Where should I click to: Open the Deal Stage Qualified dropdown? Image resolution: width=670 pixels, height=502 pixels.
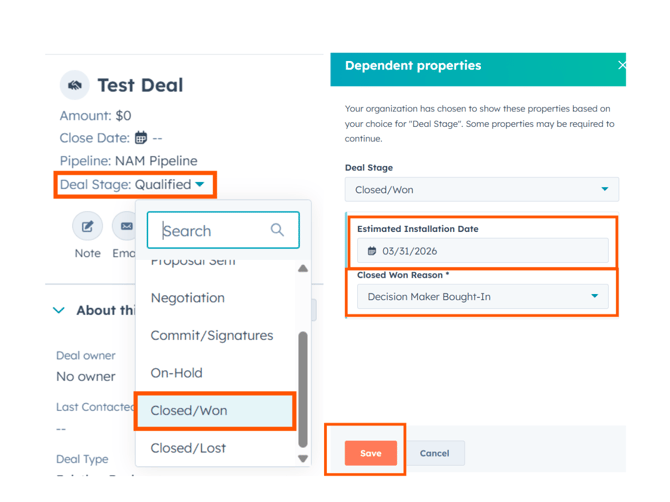200,185
